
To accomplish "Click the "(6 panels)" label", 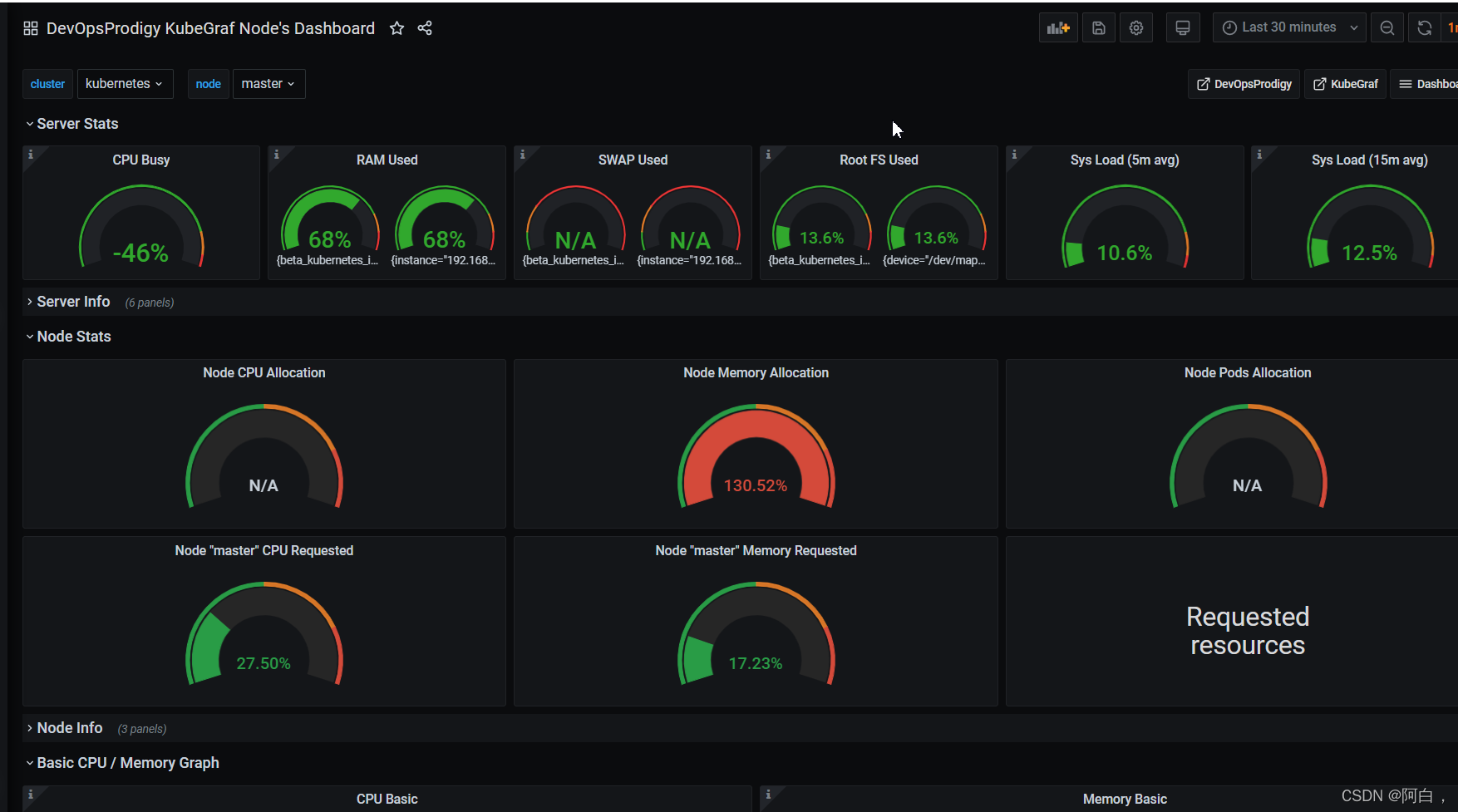I will (150, 303).
